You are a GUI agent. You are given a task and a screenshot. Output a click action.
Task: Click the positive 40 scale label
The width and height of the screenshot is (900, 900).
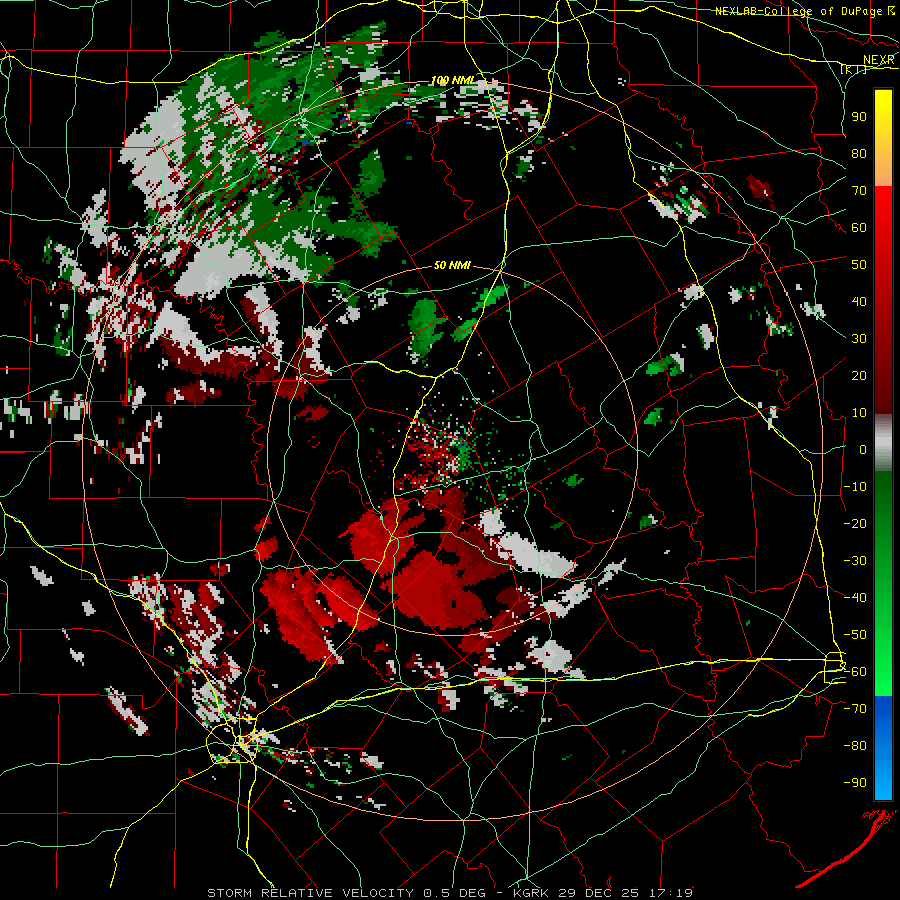pos(859,301)
